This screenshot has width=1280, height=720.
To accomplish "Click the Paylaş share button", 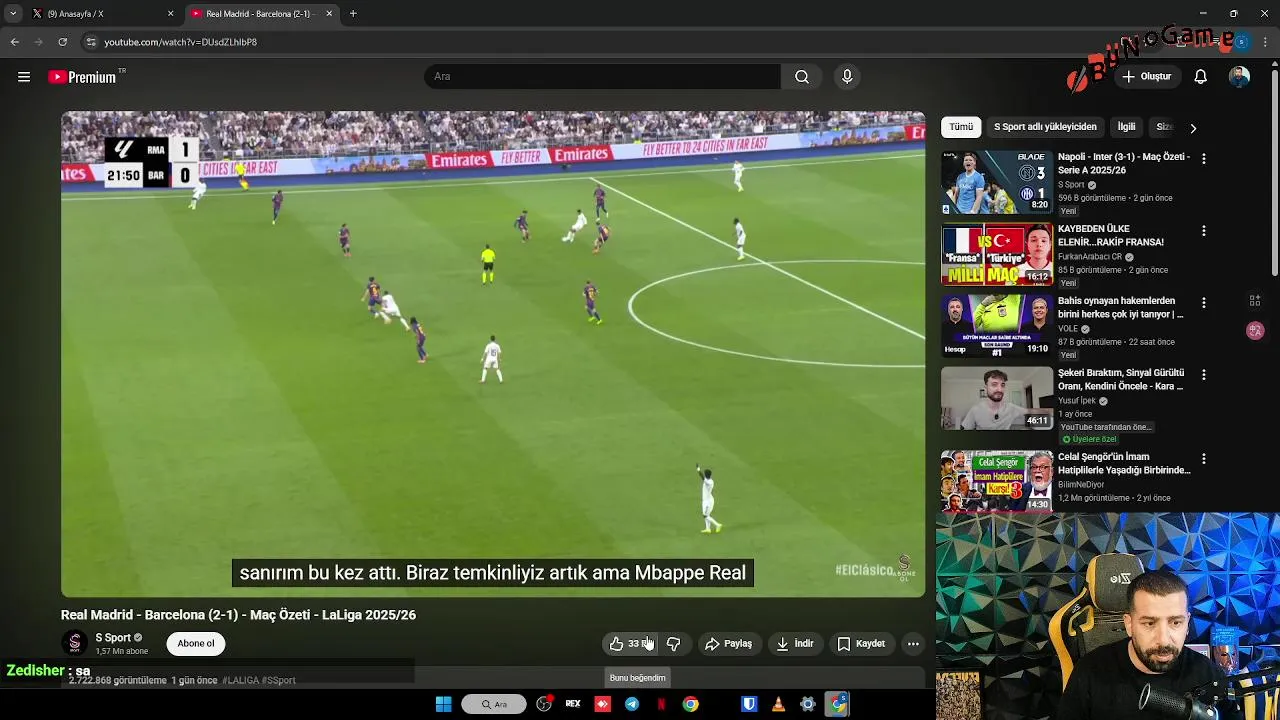I will click(x=728, y=644).
